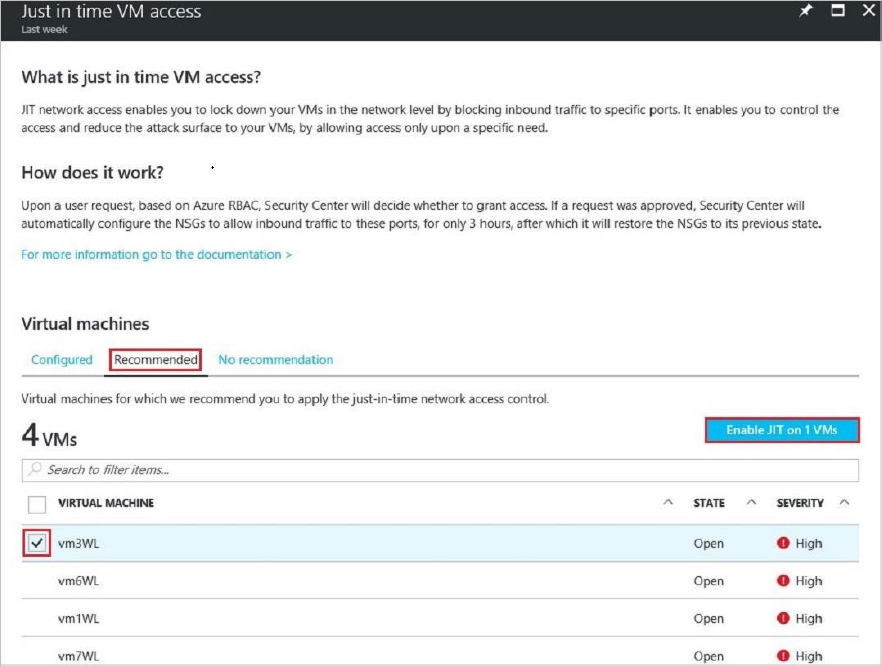
Task: Toggle the select all virtual machines checkbox
Action: tap(37, 503)
